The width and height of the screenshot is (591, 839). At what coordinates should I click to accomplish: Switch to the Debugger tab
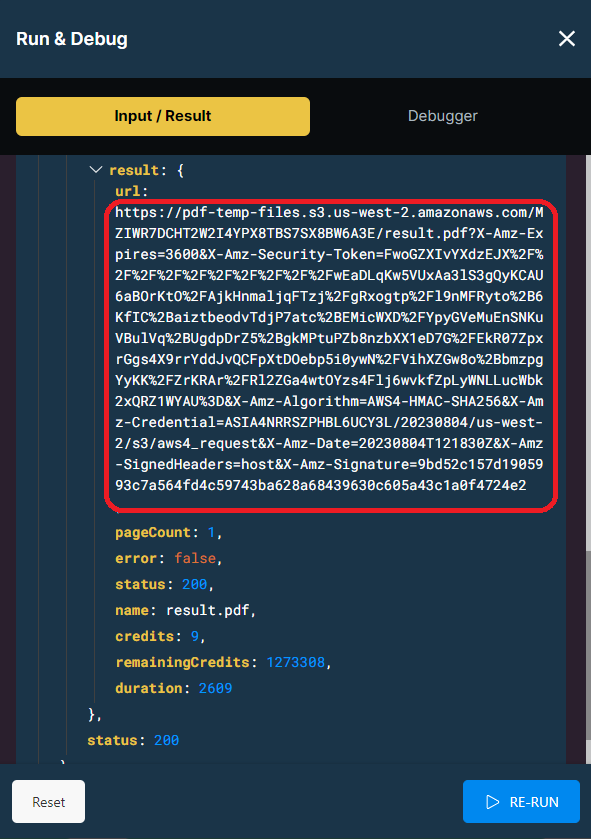pos(442,116)
